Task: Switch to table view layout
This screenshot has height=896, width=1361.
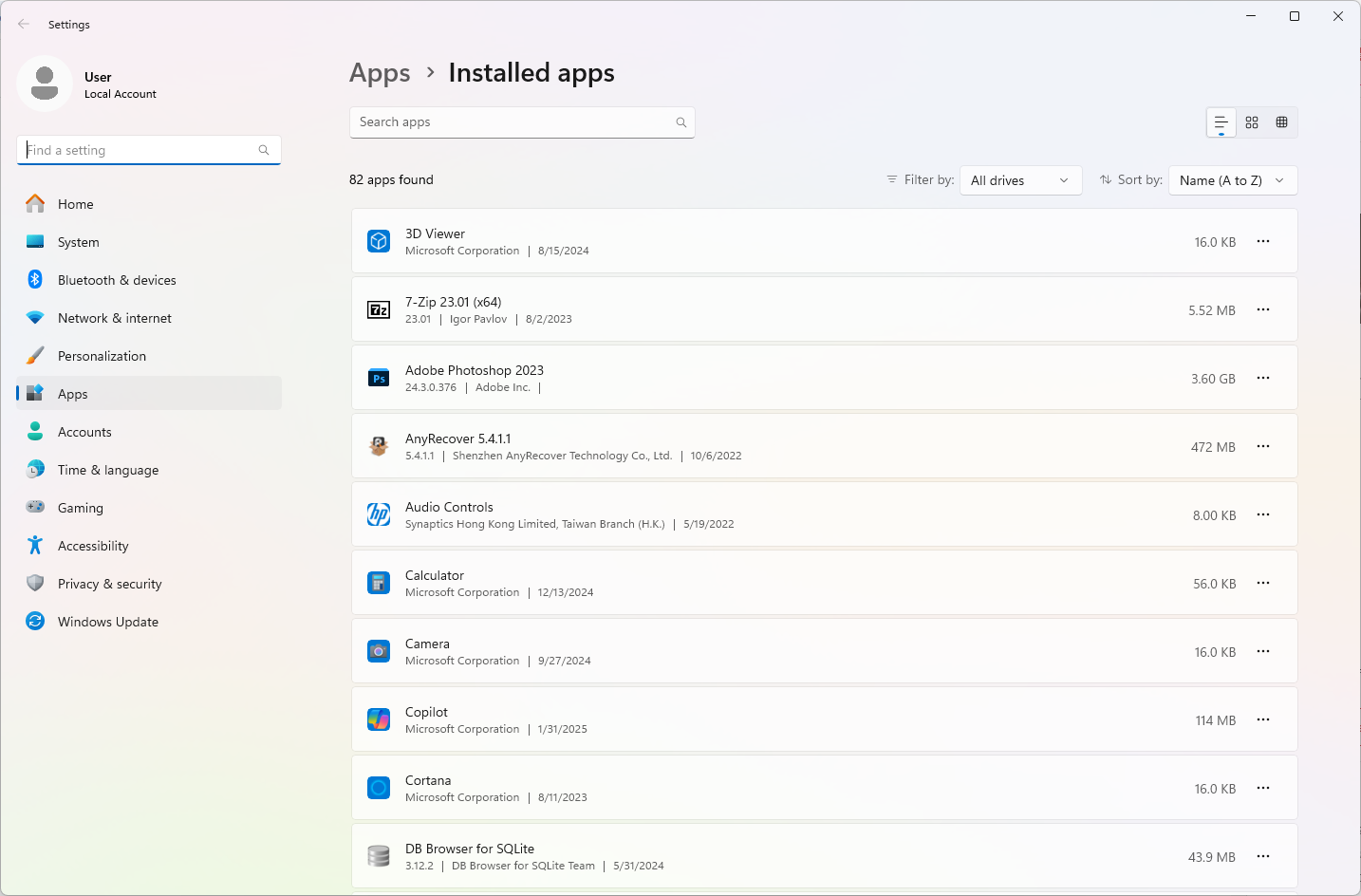Action: pos(1281,122)
